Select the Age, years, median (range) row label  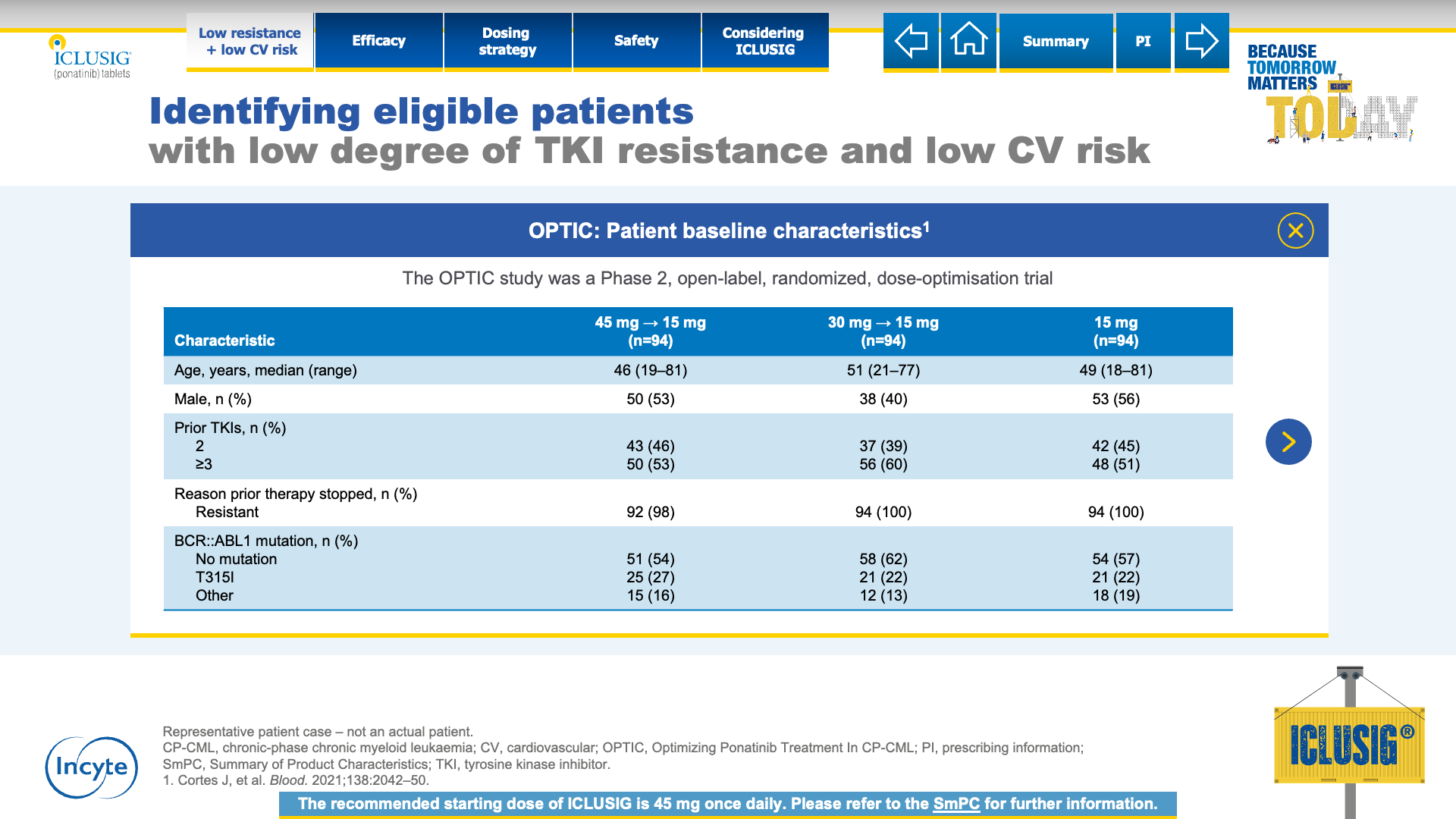point(265,370)
